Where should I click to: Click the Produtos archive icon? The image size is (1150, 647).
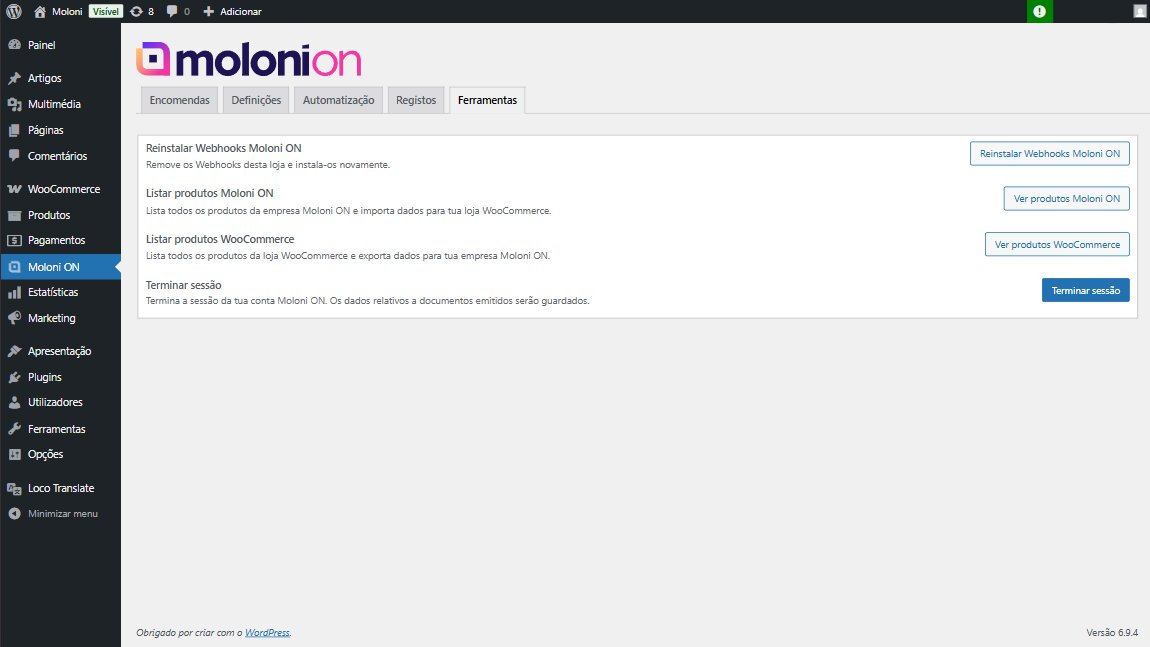(x=15, y=215)
